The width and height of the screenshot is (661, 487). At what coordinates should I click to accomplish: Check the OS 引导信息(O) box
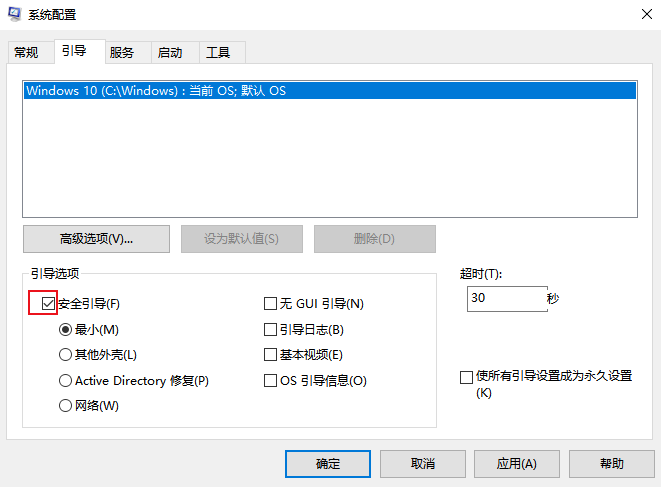pyautogui.click(x=270, y=381)
